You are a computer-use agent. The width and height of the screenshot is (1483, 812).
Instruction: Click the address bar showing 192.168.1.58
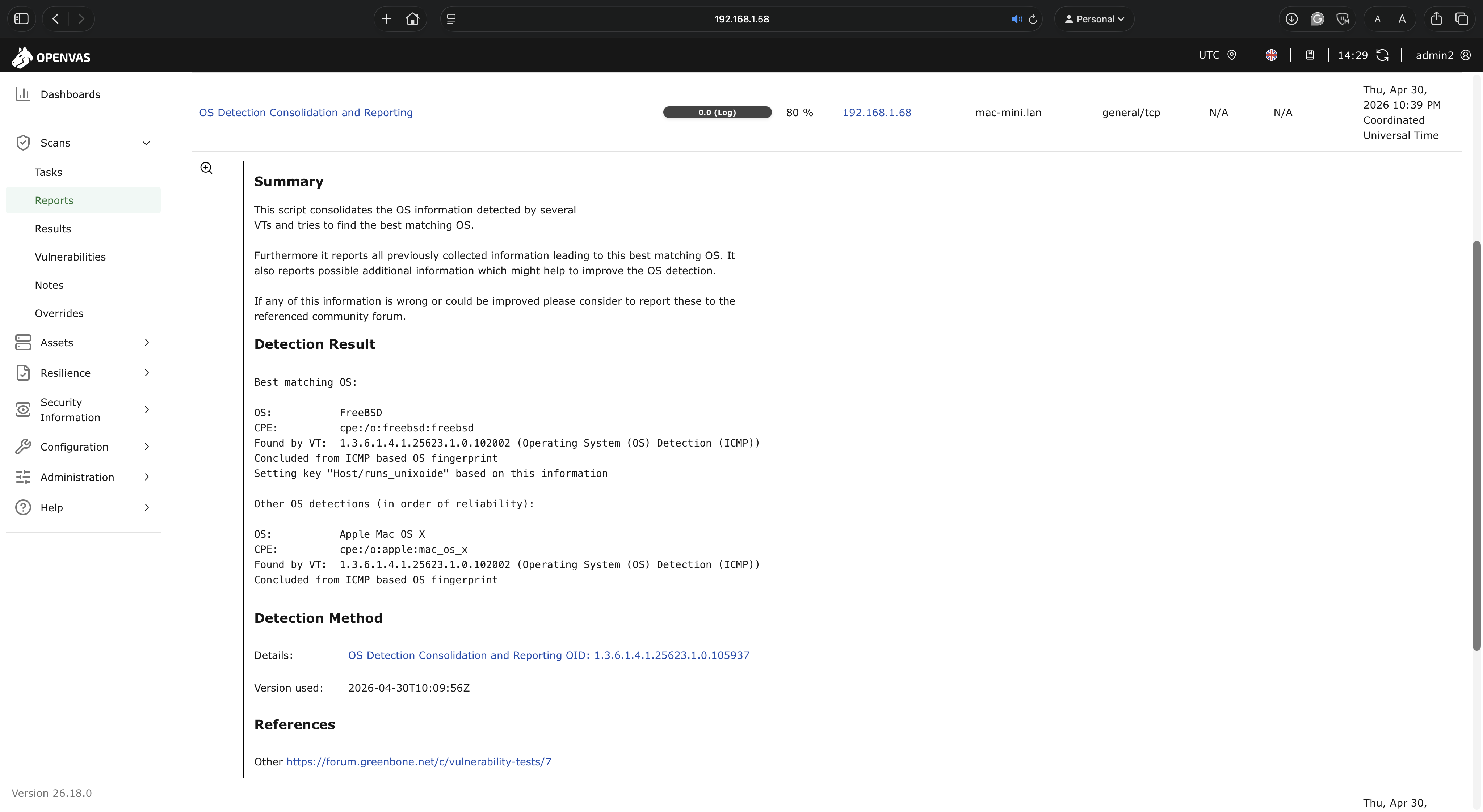pos(741,19)
